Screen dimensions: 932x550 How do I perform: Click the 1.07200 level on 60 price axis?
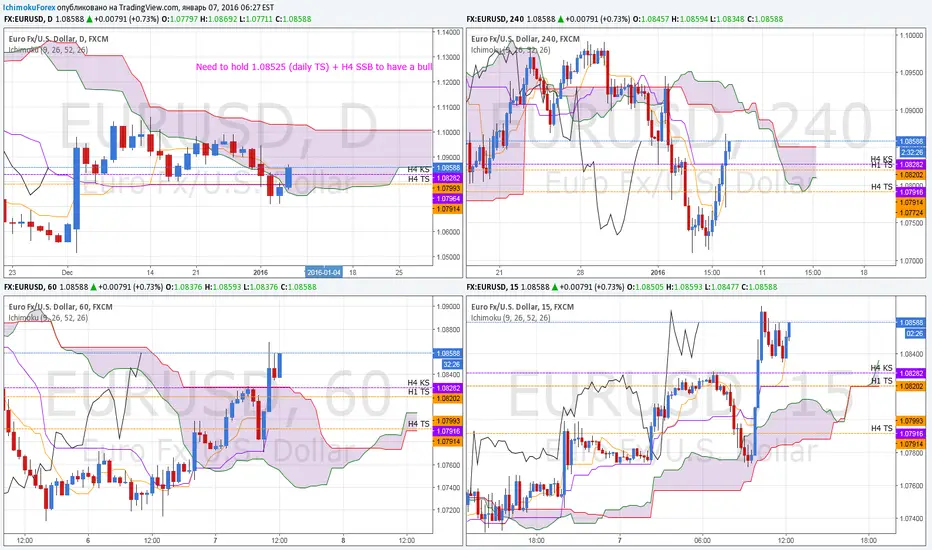pos(448,510)
